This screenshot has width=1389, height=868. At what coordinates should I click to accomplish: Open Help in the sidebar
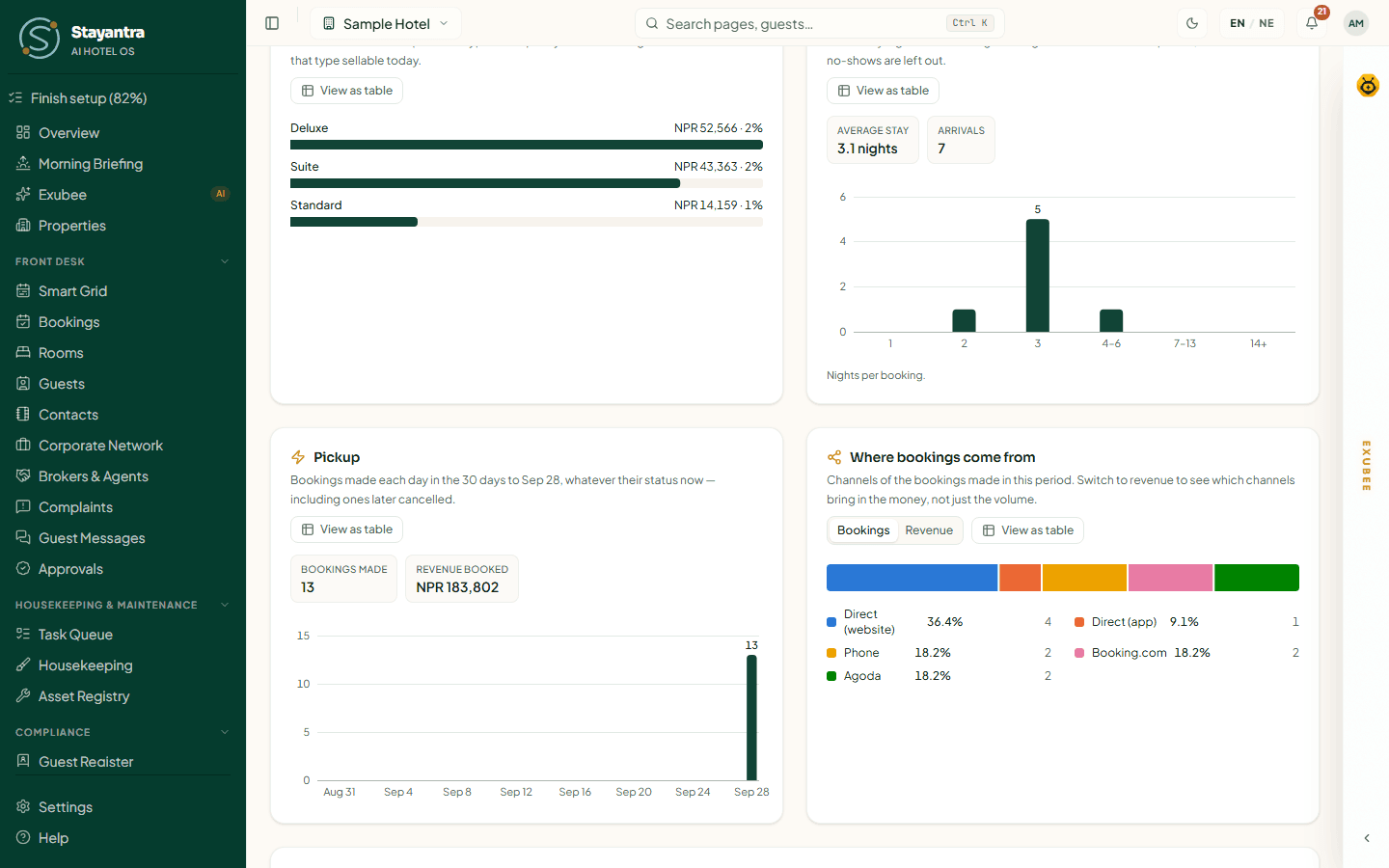pyautogui.click(x=123, y=838)
